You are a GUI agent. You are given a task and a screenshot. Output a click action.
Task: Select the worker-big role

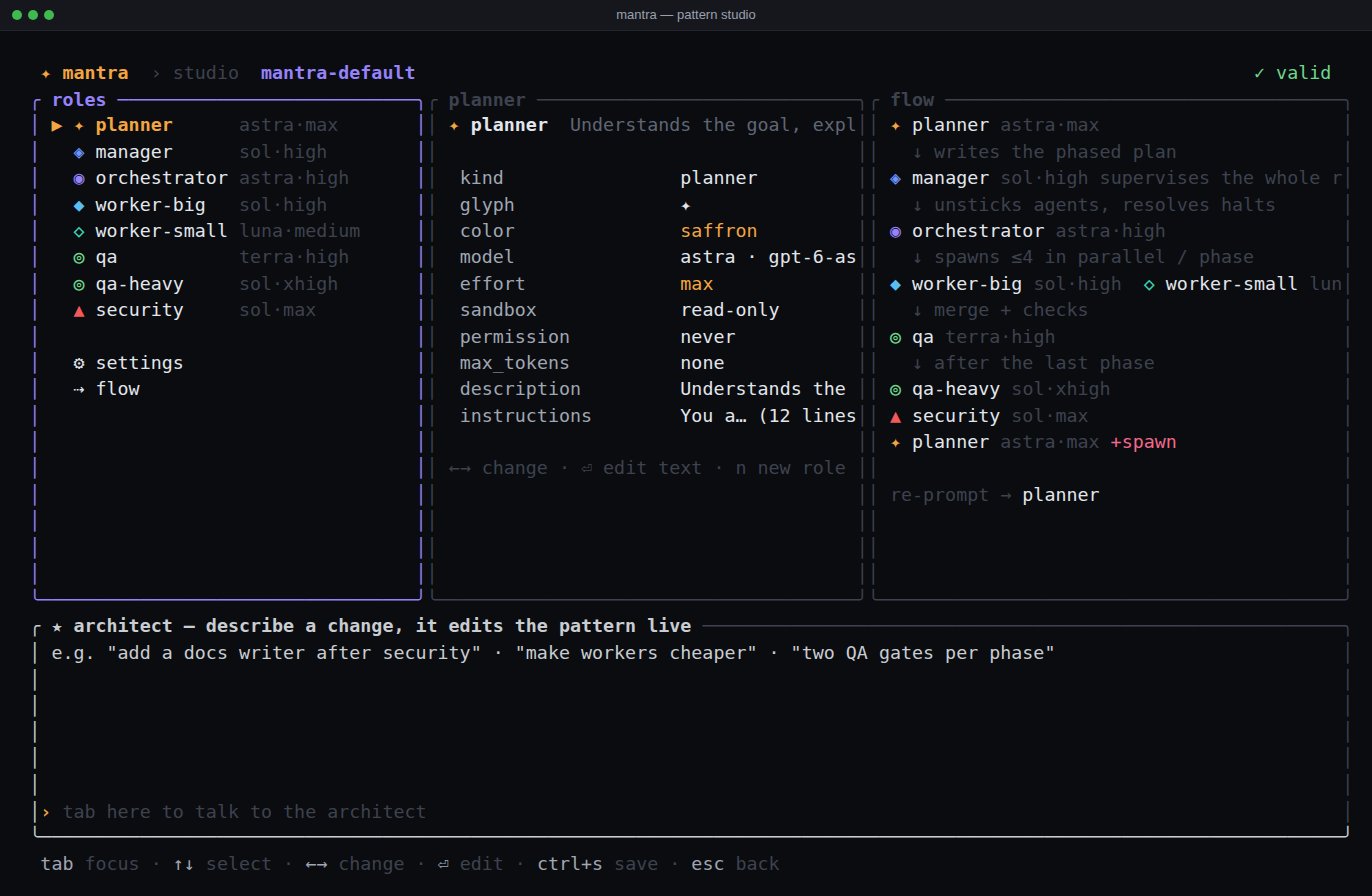pos(227,205)
